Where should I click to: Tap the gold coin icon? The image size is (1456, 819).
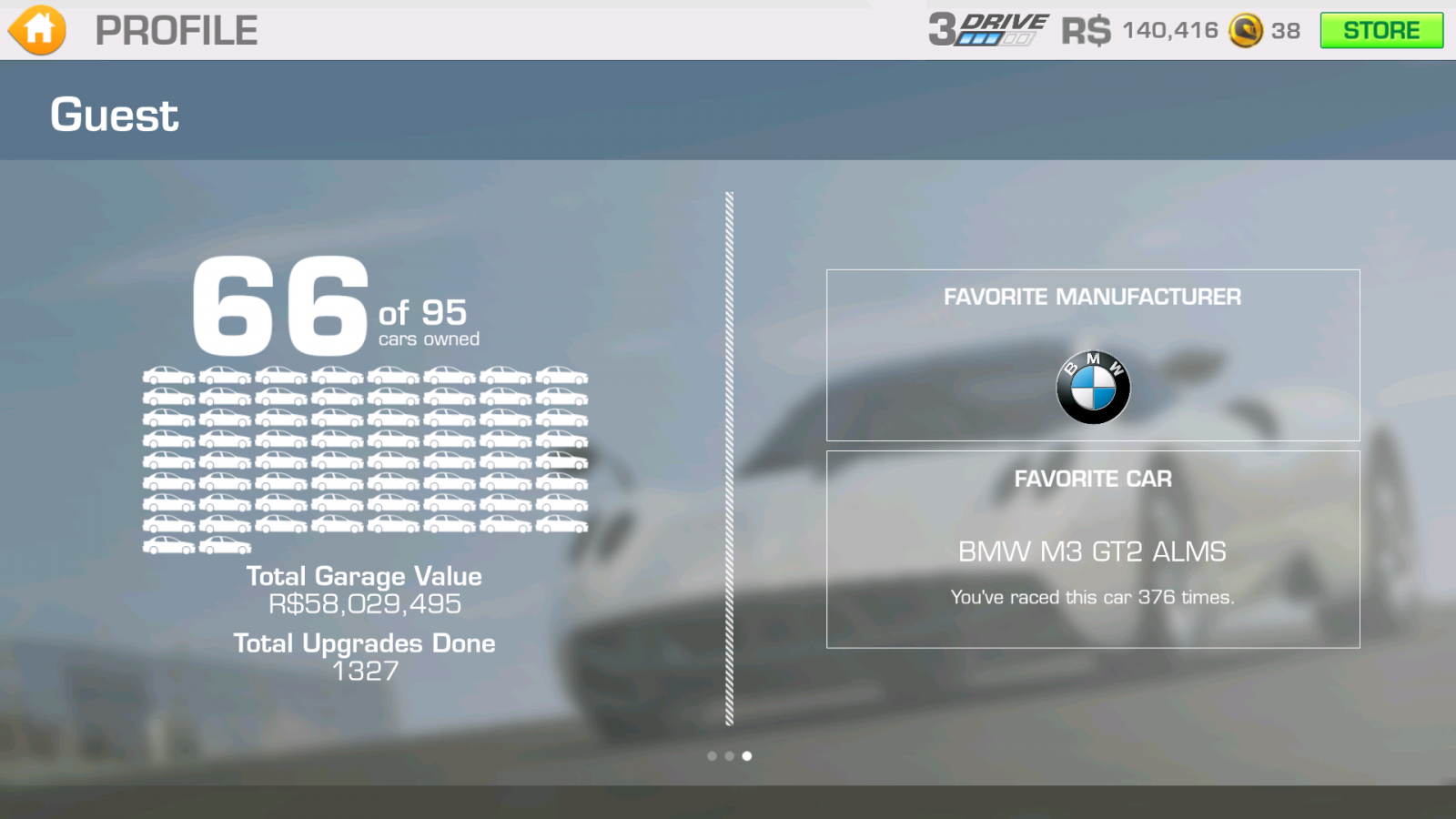coord(1246,31)
